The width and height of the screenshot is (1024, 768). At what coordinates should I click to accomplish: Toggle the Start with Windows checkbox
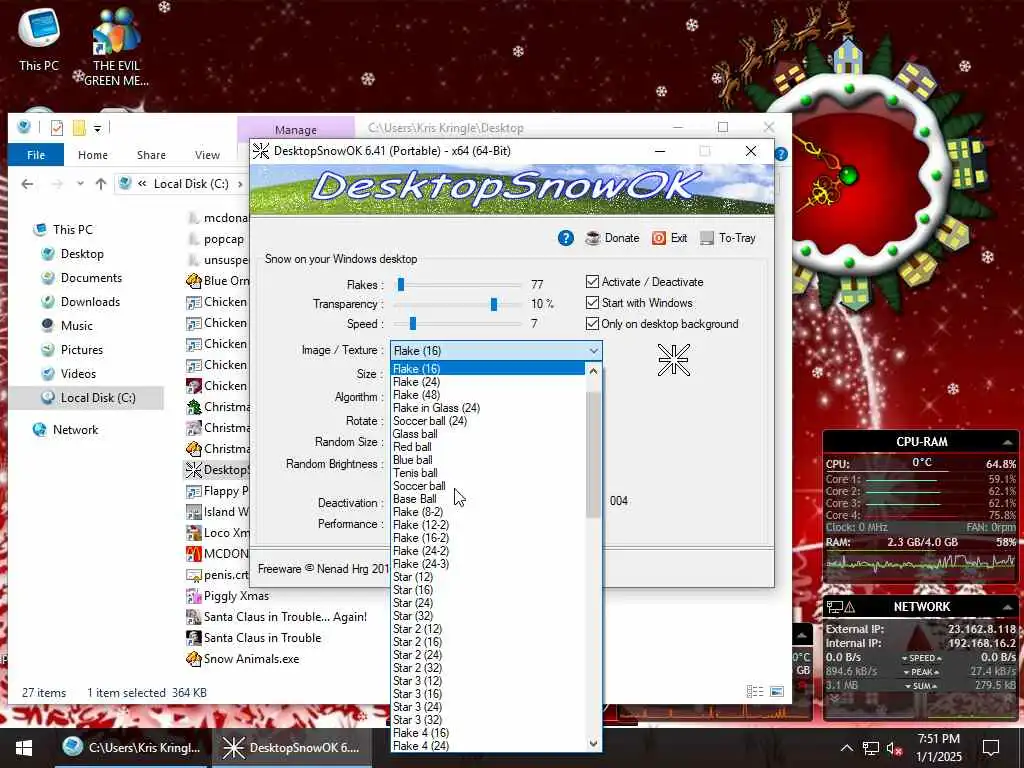pyautogui.click(x=592, y=302)
